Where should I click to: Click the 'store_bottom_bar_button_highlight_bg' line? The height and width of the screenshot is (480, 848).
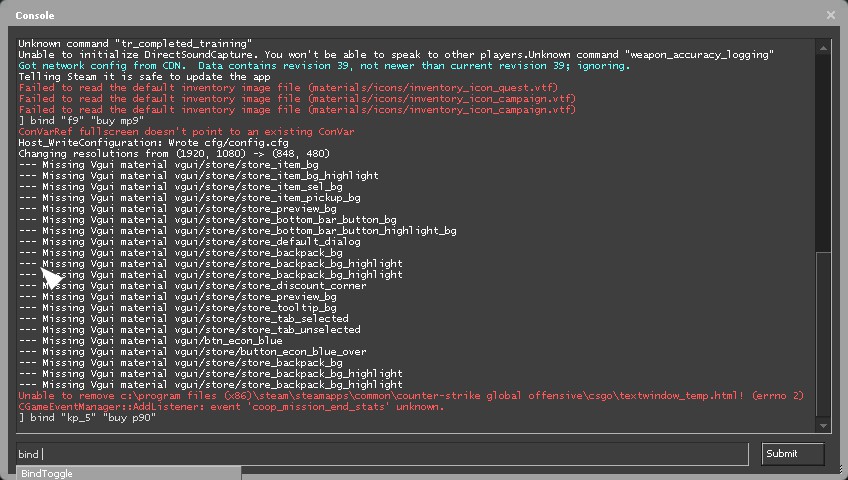(237, 231)
